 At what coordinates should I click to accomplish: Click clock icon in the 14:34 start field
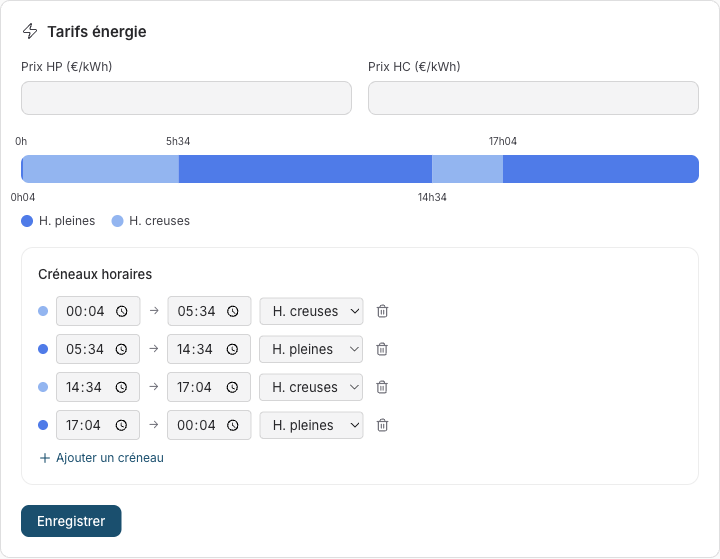pyautogui.click(x=121, y=387)
